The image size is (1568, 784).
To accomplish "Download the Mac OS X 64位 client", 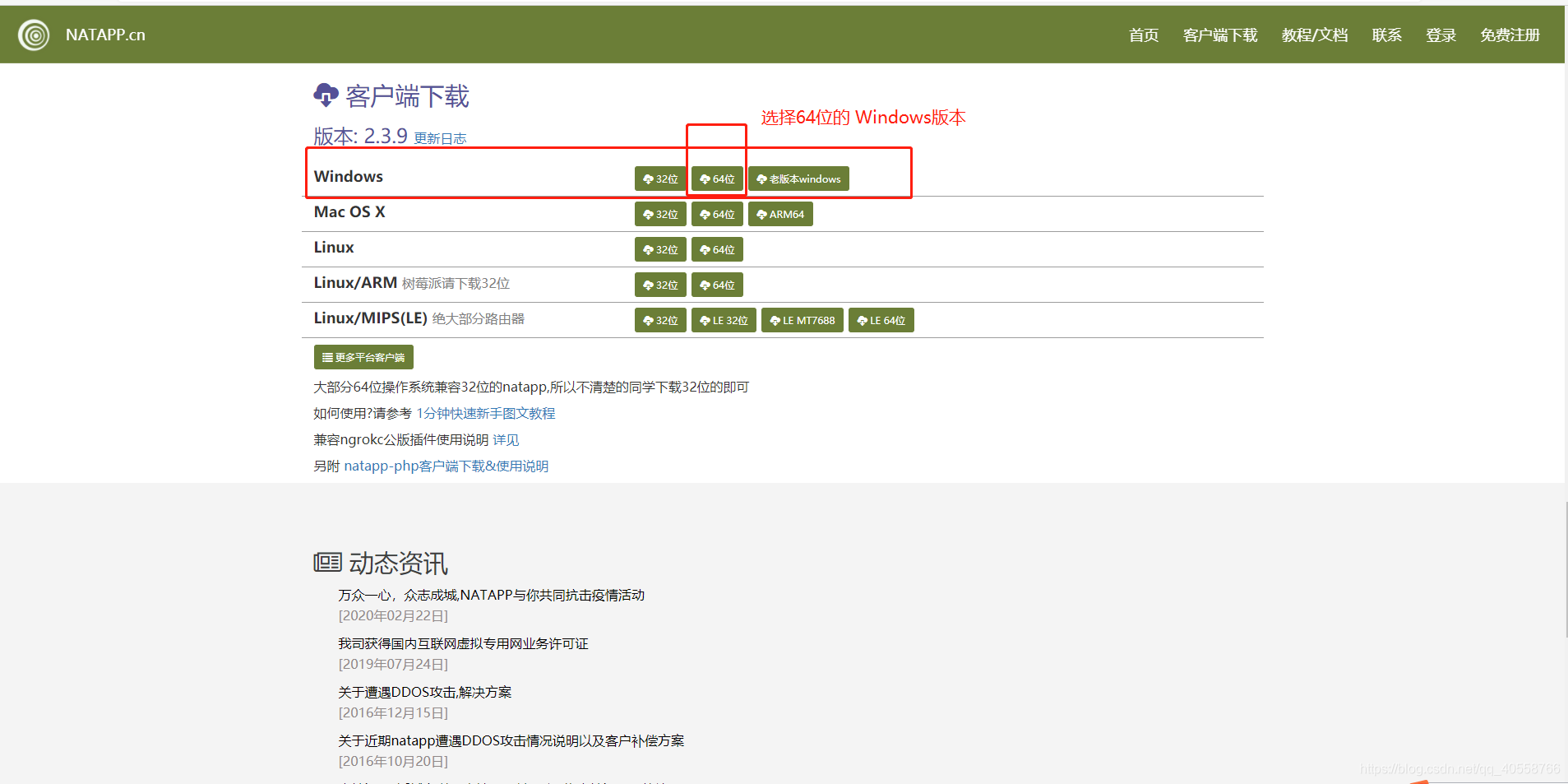I will point(717,214).
